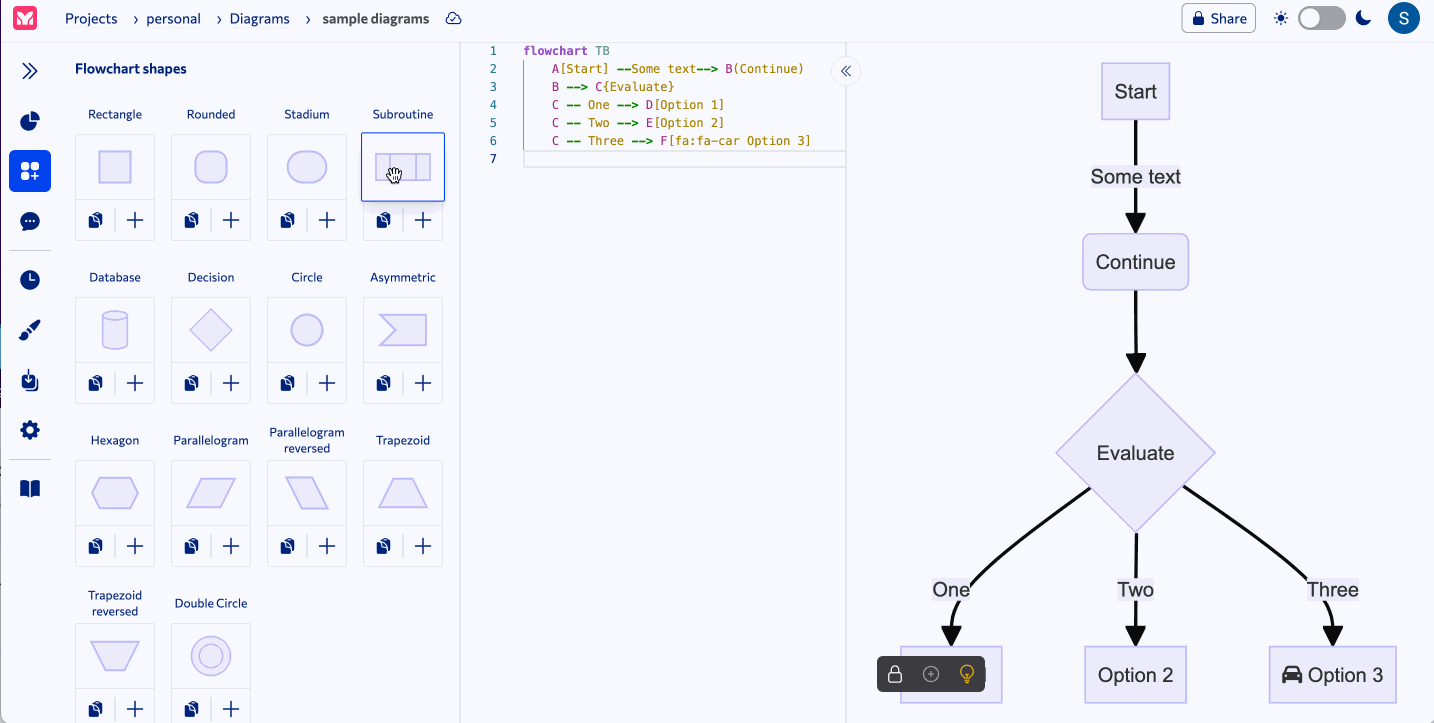Collapse the code editor panel chevron
1434x723 pixels.
[x=846, y=71]
